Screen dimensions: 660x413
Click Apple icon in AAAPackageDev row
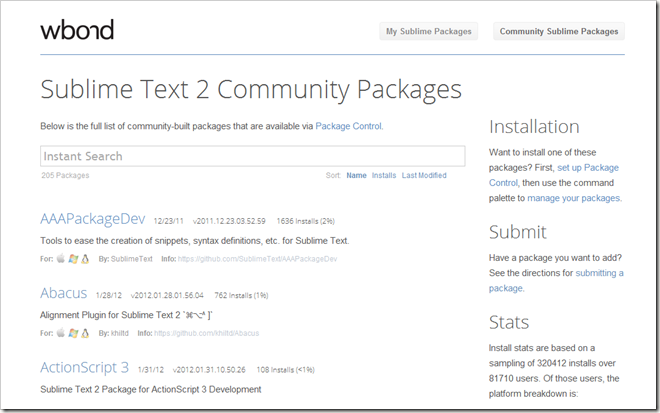61,258
